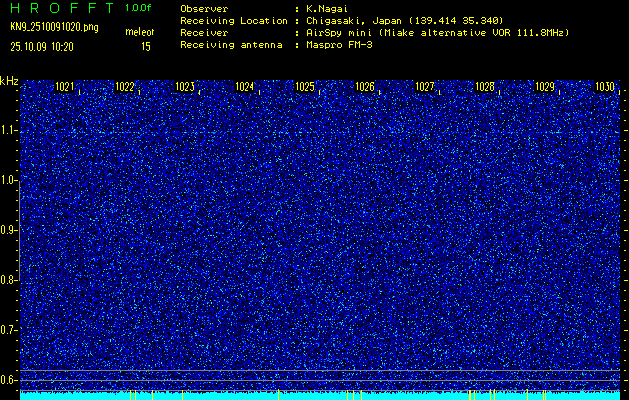Click the 1030 time marker

point(604,87)
